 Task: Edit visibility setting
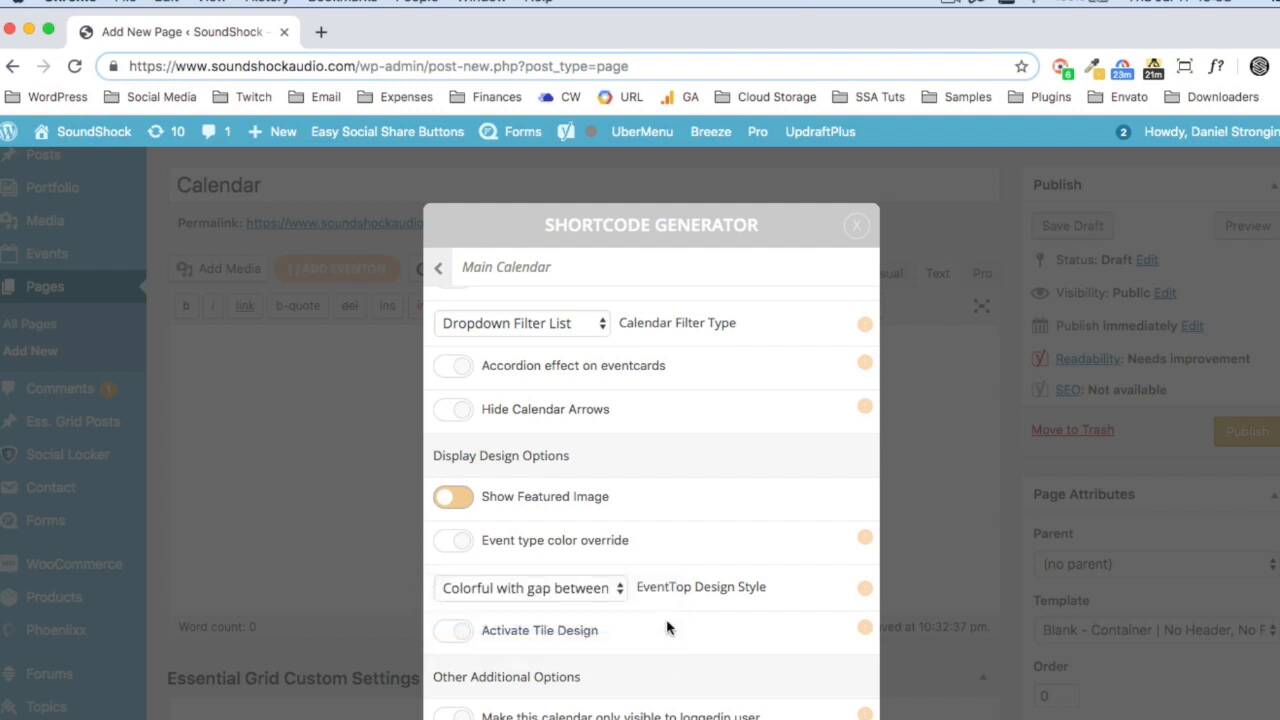(1165, 293)
